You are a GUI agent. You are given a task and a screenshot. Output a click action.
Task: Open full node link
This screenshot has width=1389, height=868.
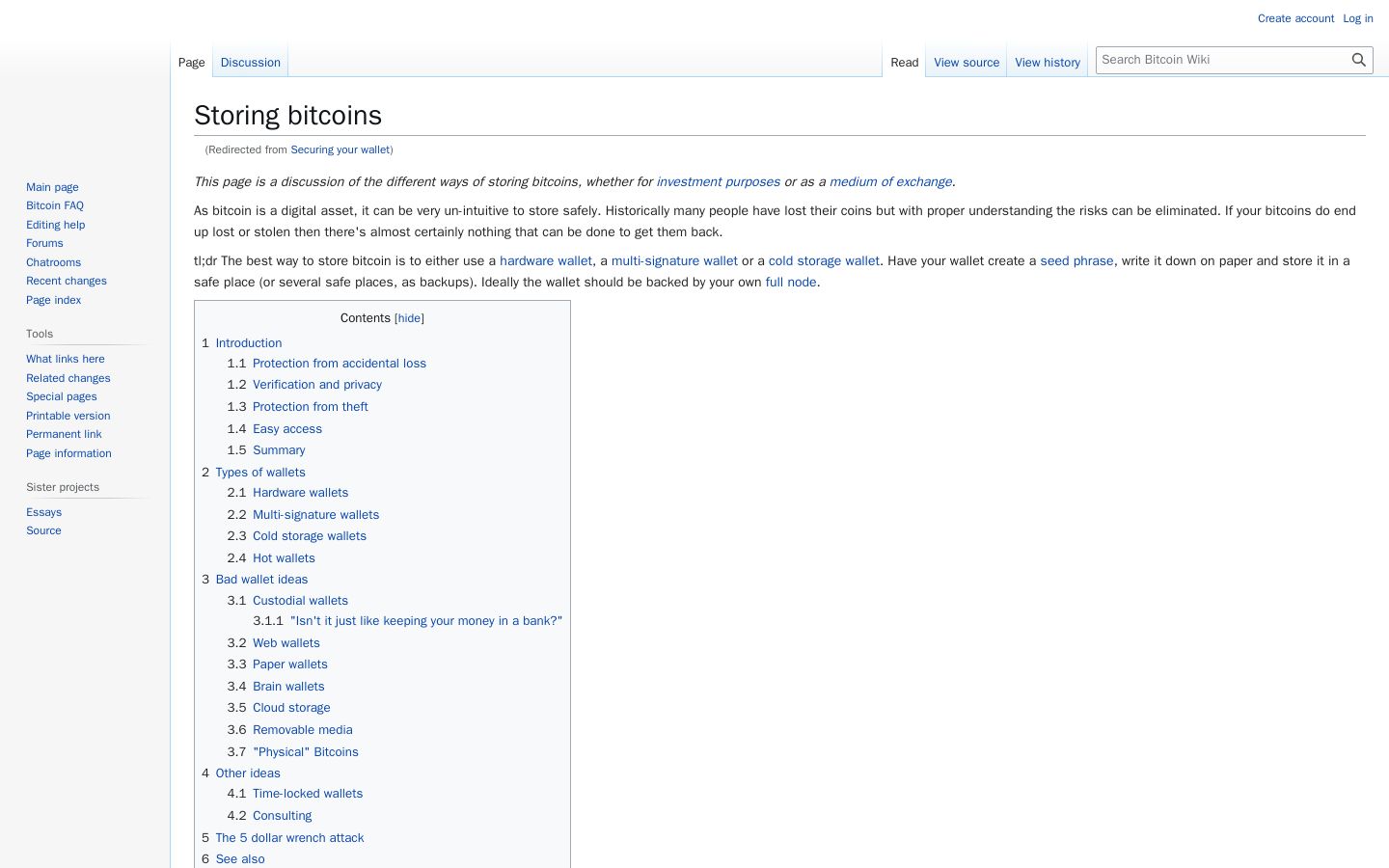[x=791, y=282]
